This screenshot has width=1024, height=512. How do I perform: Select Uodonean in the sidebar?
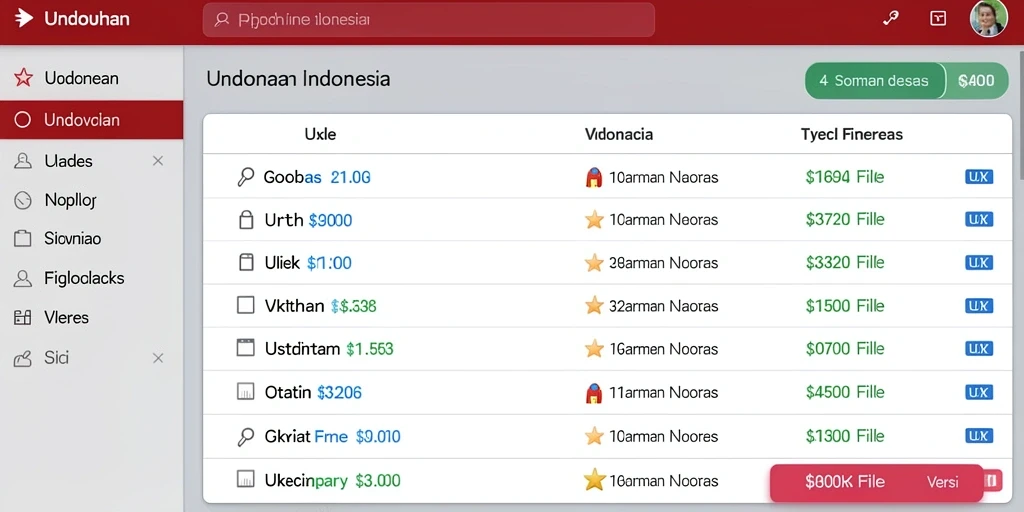pyautogui.click(x=91, y=78)
